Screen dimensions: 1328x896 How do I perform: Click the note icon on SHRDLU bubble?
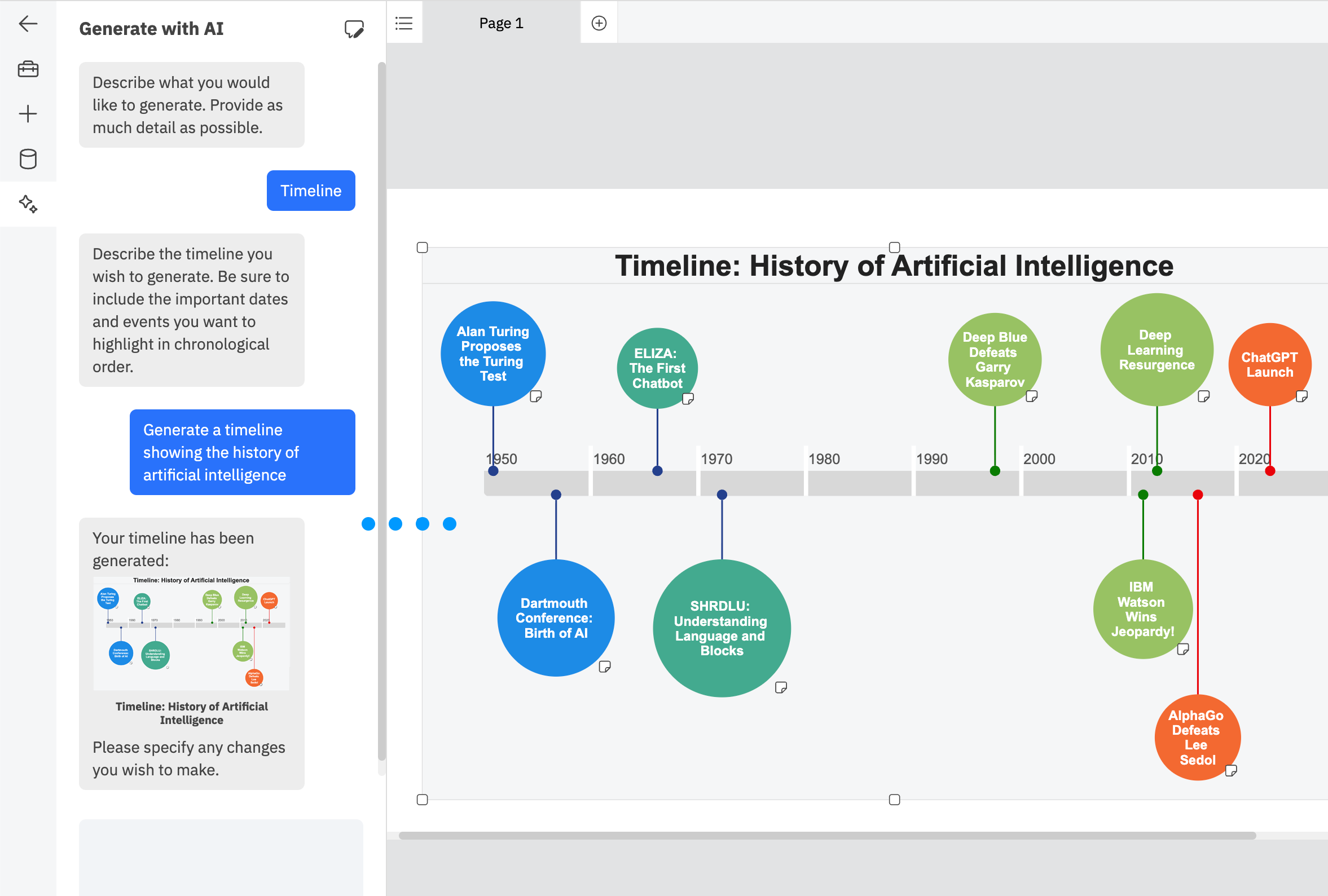[x=781, y=687]
